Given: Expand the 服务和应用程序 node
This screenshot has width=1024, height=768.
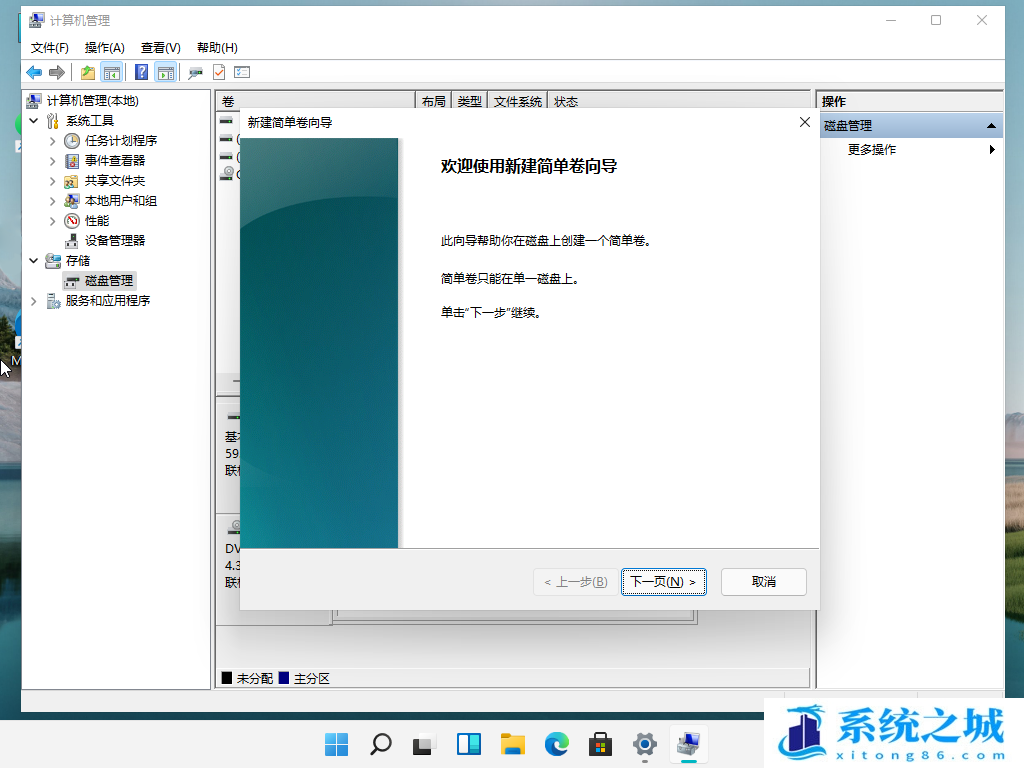Looking at the screenshot, I should (x=34, y=300).
